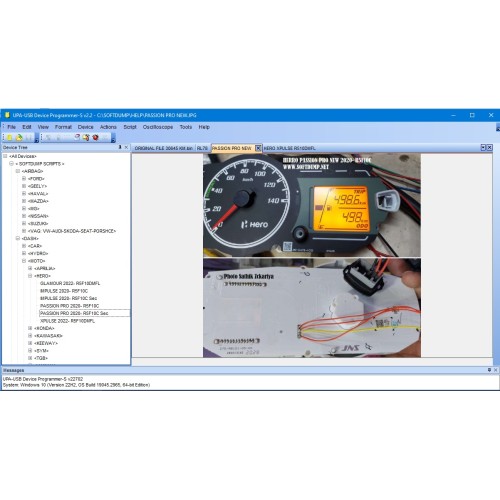Expand the HAVAL node
The width and height of the screenshot is (500, 500).
tap(24, 193)
